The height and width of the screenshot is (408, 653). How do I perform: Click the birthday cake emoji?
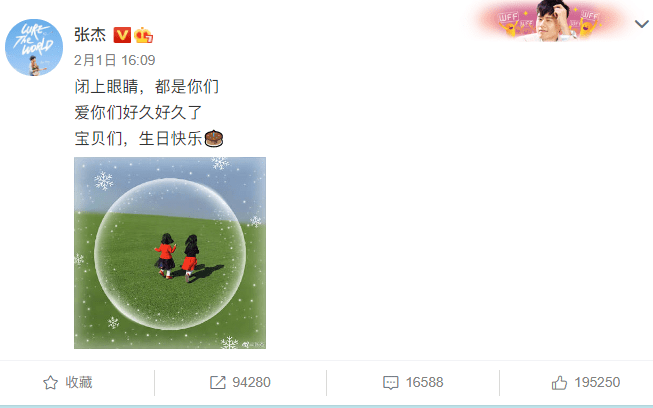pos(214,138)
